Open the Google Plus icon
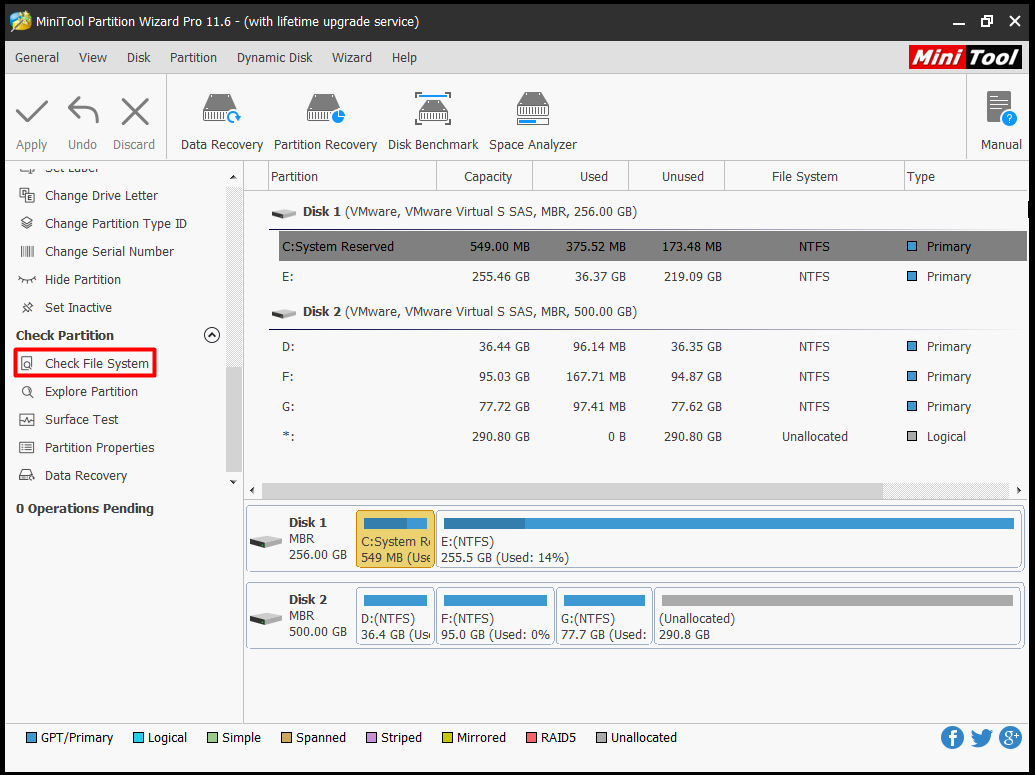 [1011, 737]
